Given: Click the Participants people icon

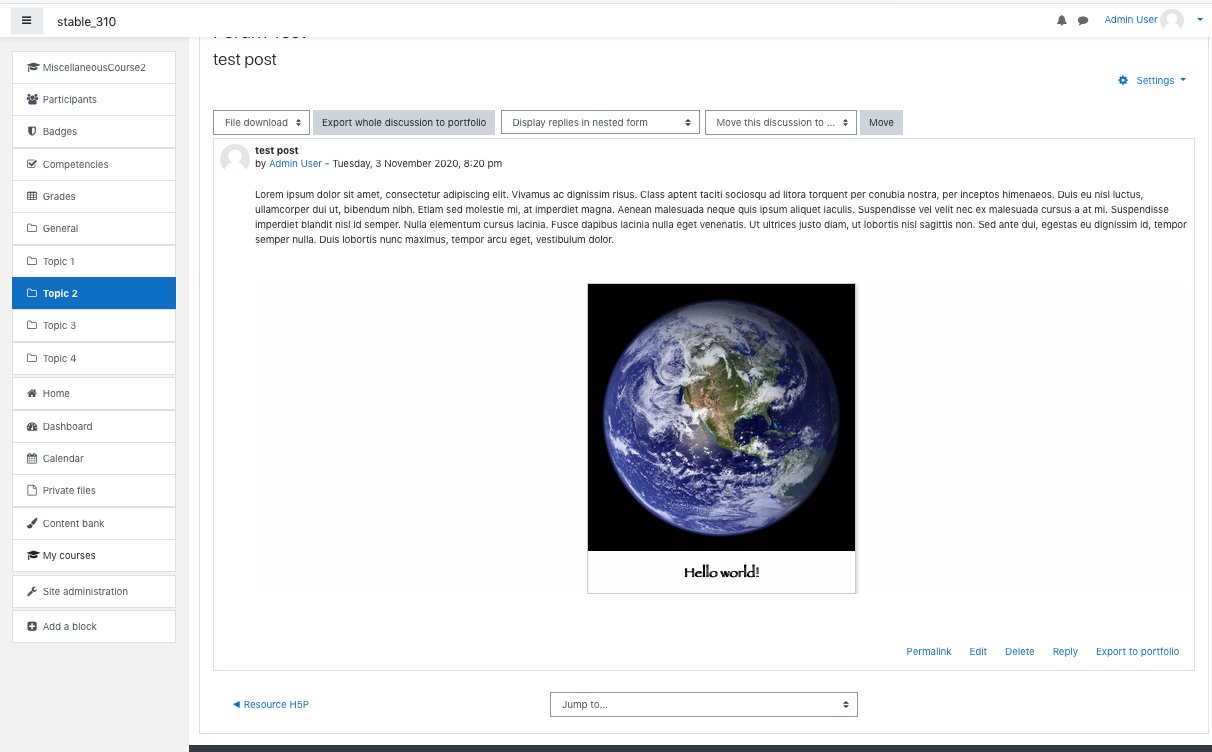Looking at the screenshot, I should (x=33, y=100).
